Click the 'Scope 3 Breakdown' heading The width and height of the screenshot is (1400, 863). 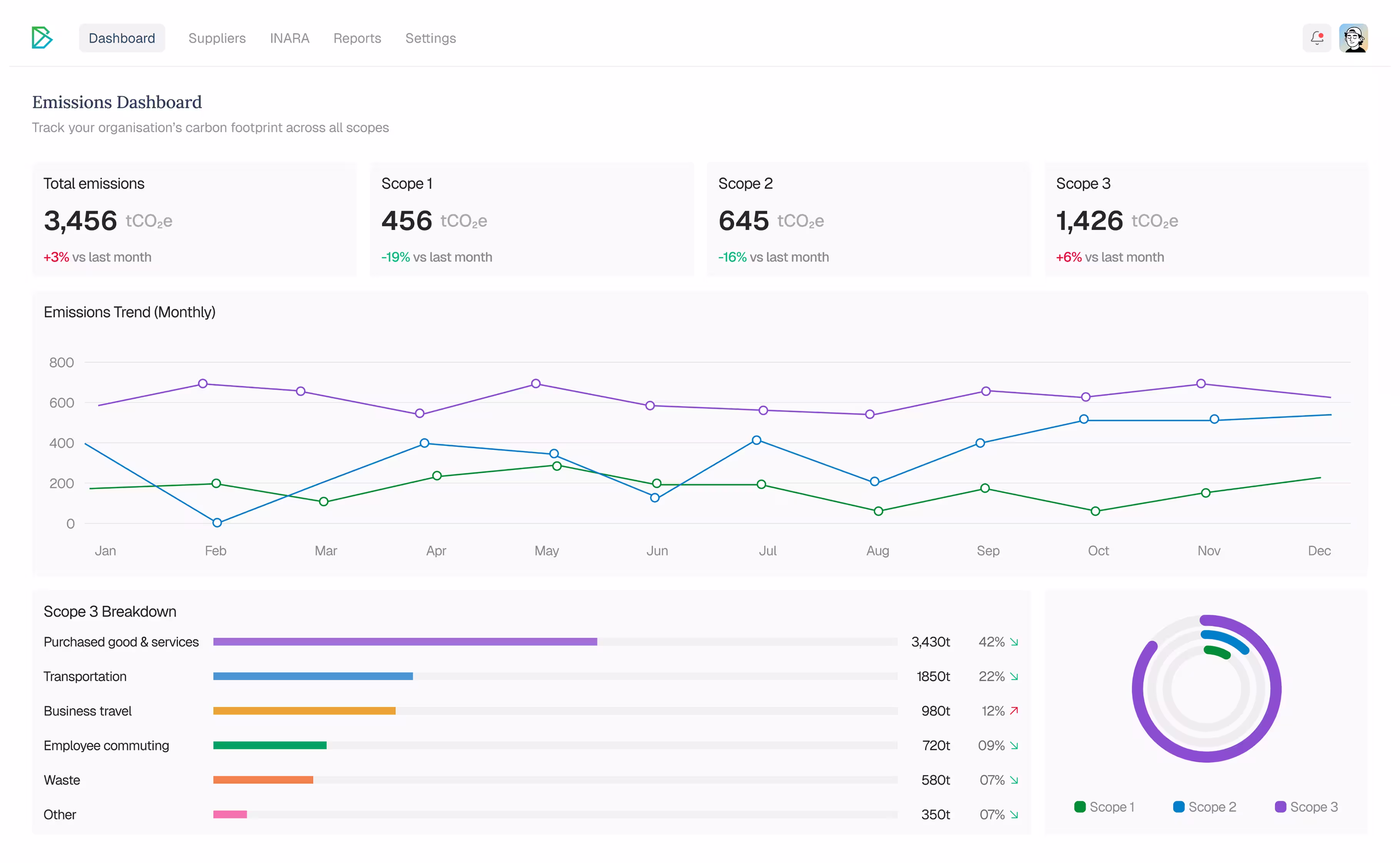tap(110, 611)
